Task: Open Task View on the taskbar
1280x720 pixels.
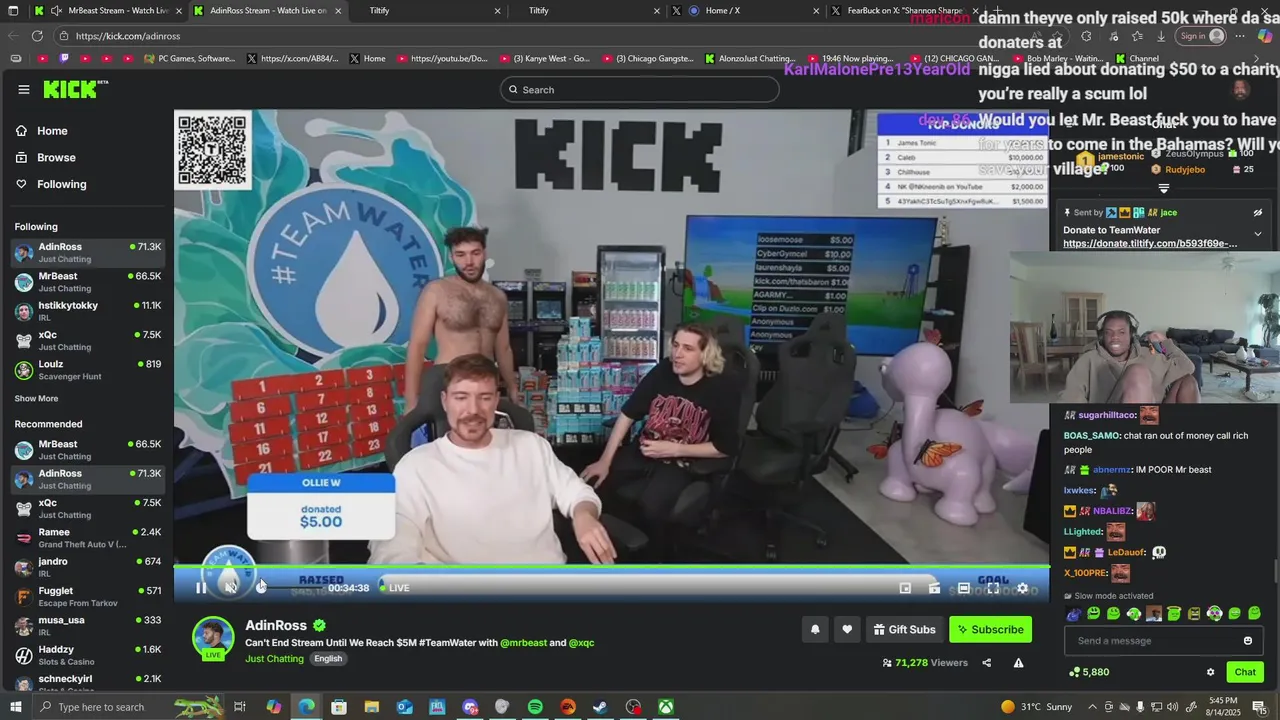Action: click(x=240, y=707)
